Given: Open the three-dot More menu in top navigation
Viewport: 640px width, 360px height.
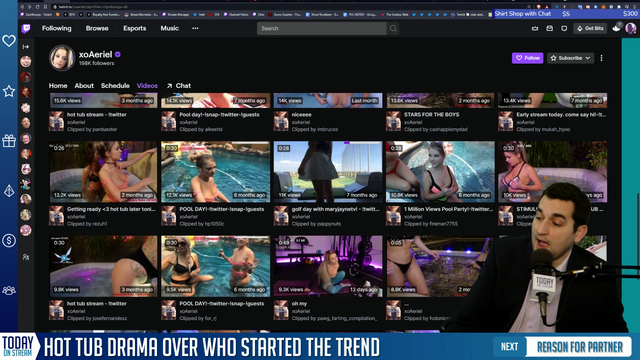Looking at the screenshot, I should pyautogui.click(x=195, y=28).
